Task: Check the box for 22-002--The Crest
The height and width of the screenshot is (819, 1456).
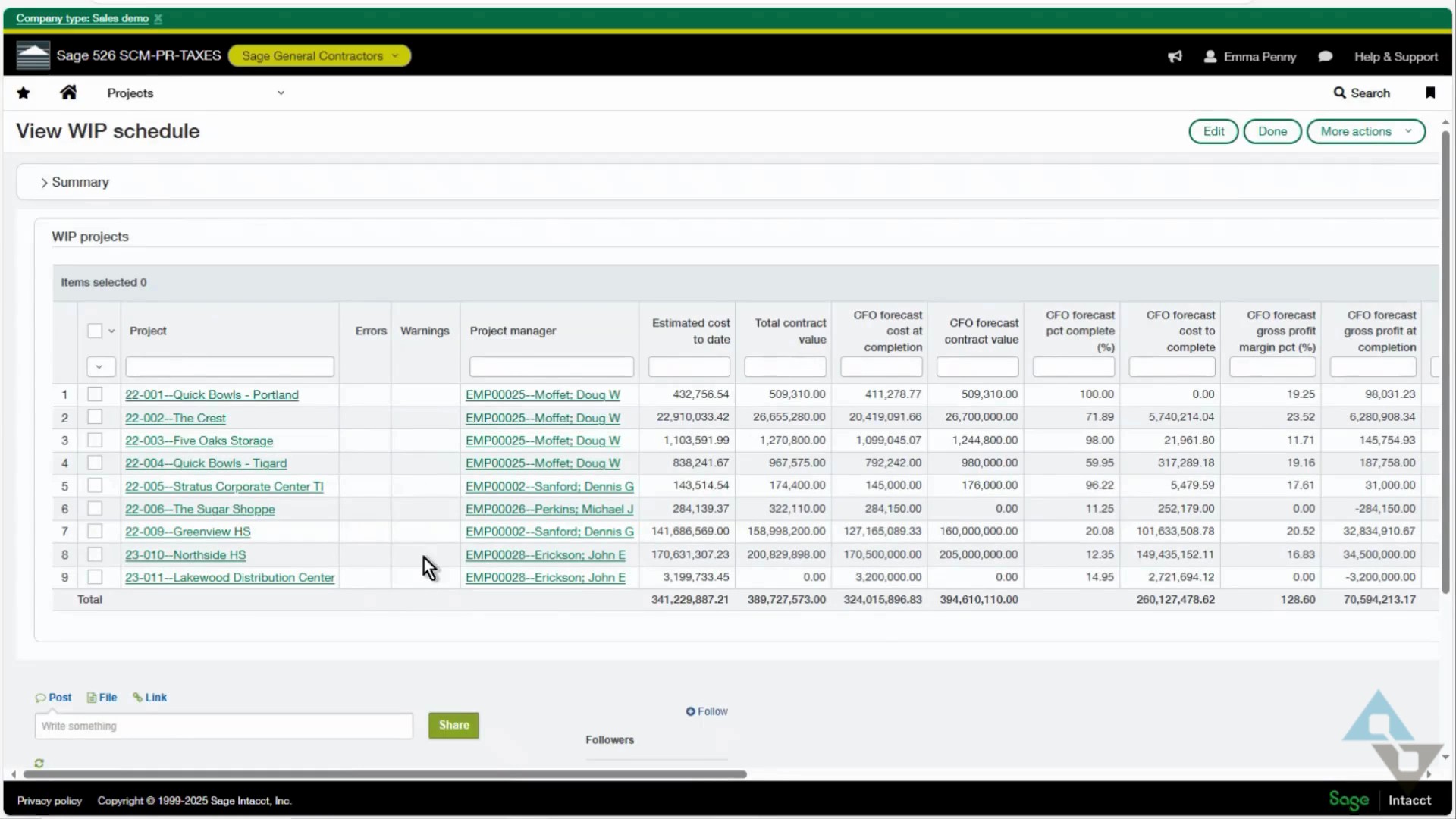Action: [95, 417]
